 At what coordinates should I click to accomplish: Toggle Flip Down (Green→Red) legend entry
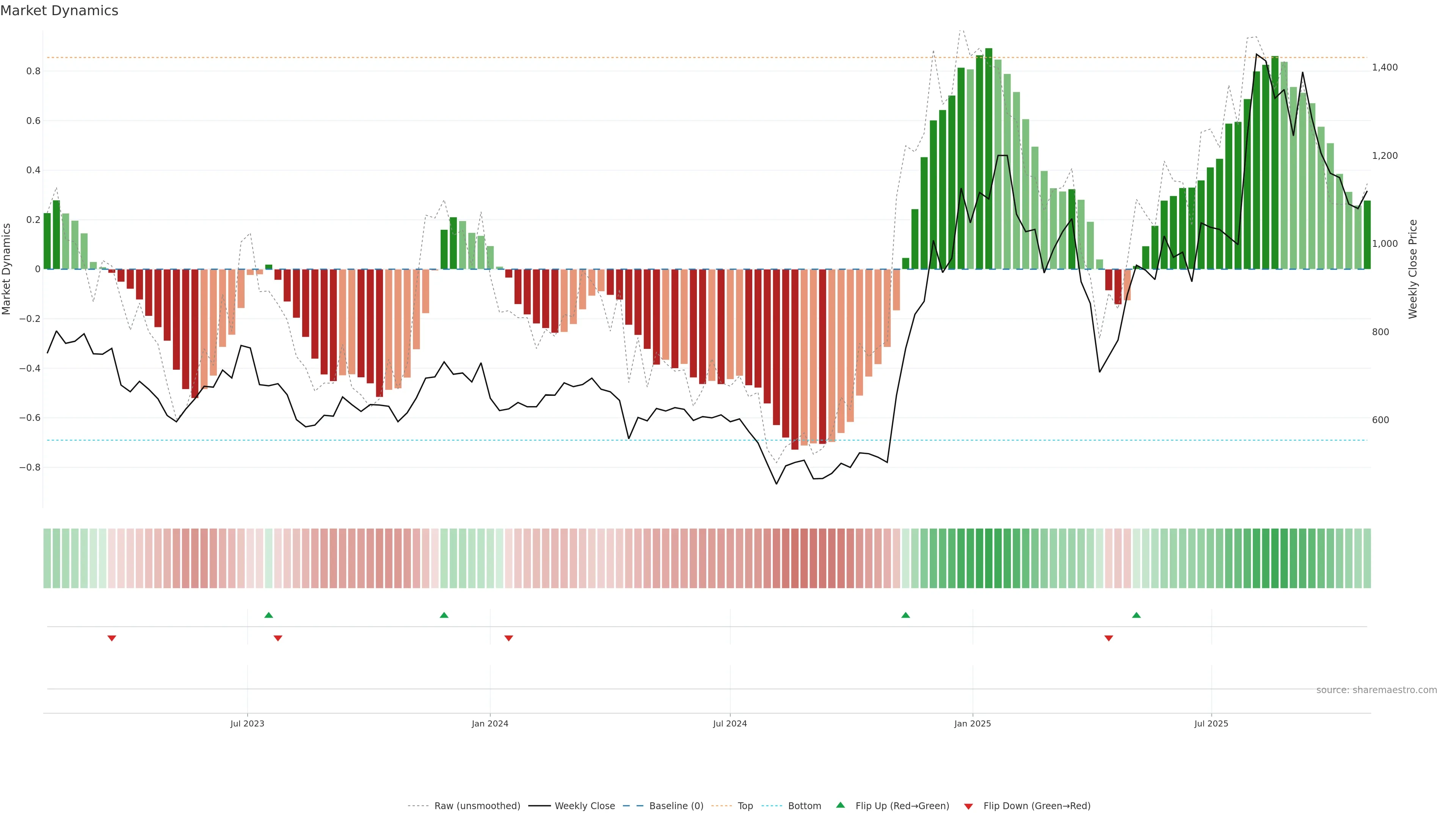pyautogui.click(x=1036, y=806)
